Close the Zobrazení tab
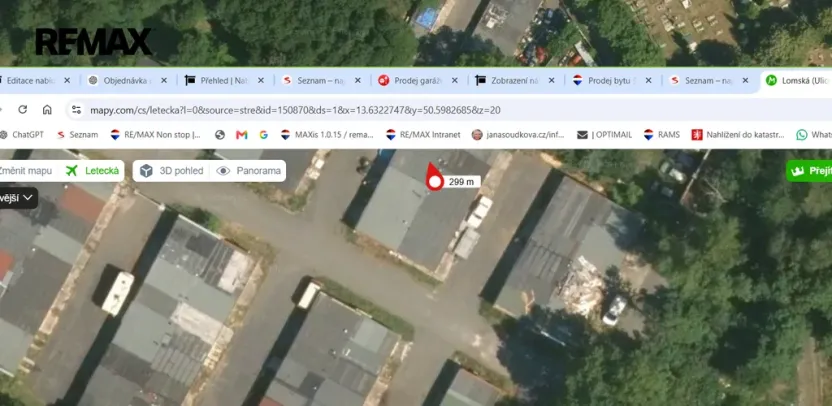 [x=551, y=81]
